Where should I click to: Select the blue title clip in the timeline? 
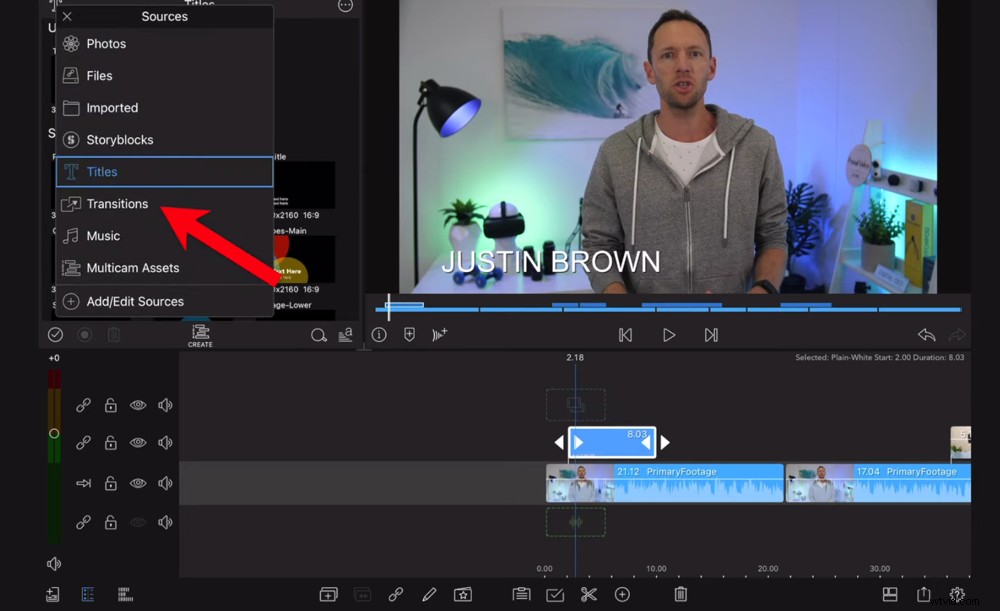(610, 441)
